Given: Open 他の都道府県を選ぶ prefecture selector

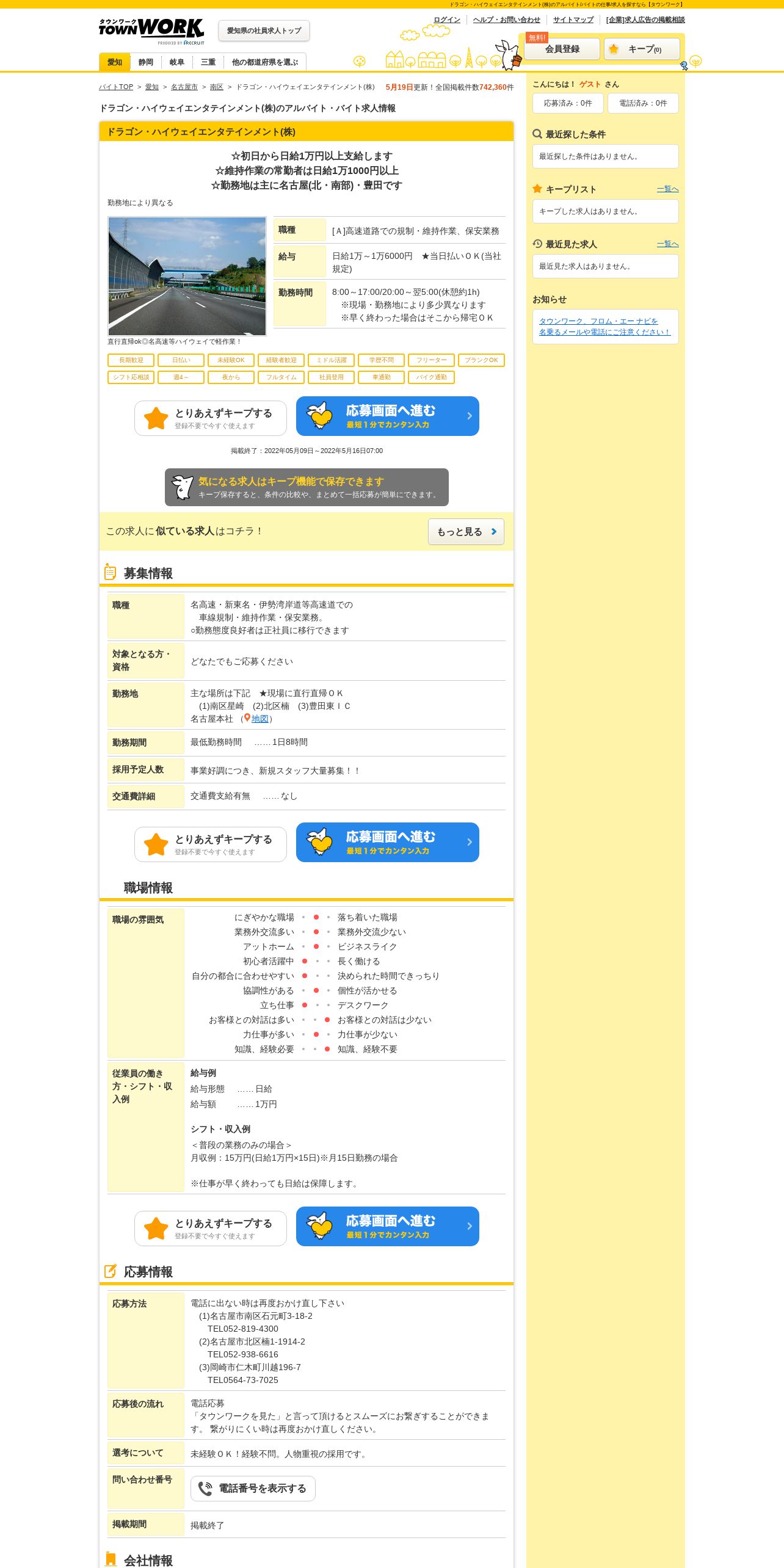Looking at the screenshot, I should tap(265, 62).
